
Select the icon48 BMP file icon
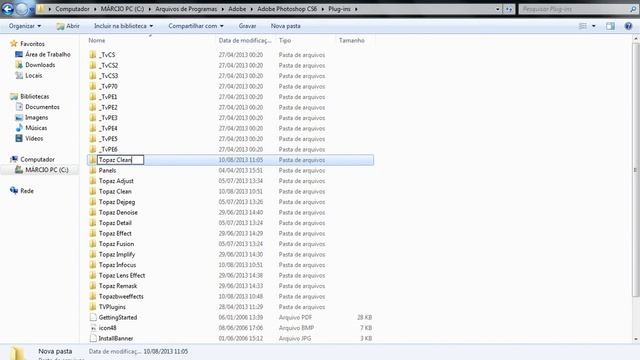tap(93, 328)
